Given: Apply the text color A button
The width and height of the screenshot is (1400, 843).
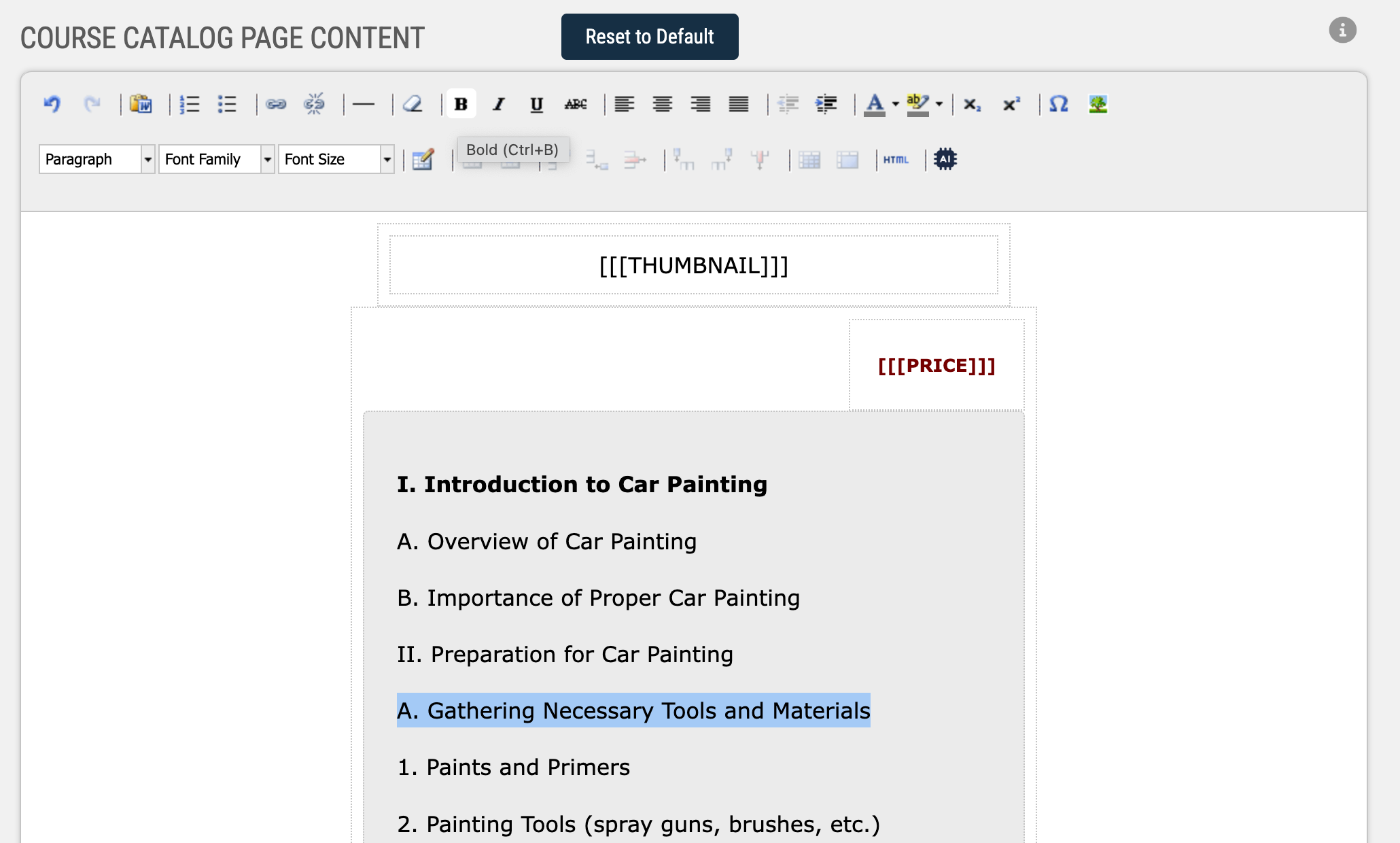Looking at the screenshot, I should point(875,104).
